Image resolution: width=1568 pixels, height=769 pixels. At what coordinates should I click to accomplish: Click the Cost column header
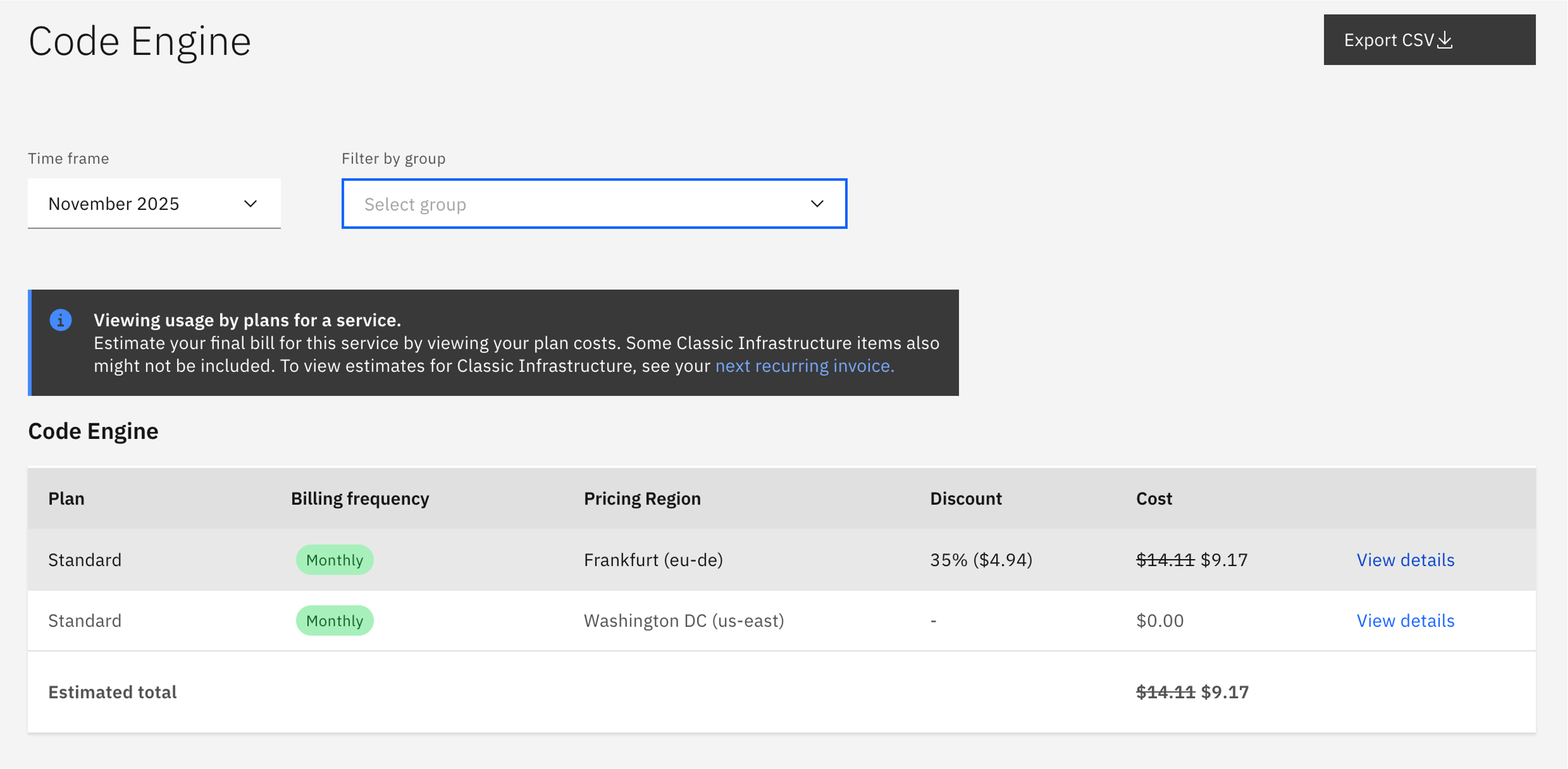click(1154, 498)
